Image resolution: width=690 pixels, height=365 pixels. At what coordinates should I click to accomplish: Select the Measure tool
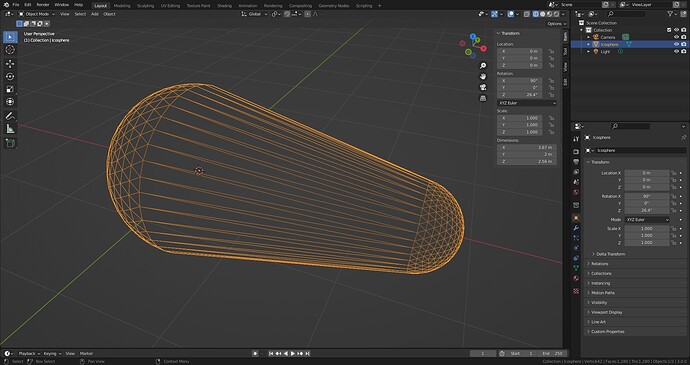click(x=10, y=129)
